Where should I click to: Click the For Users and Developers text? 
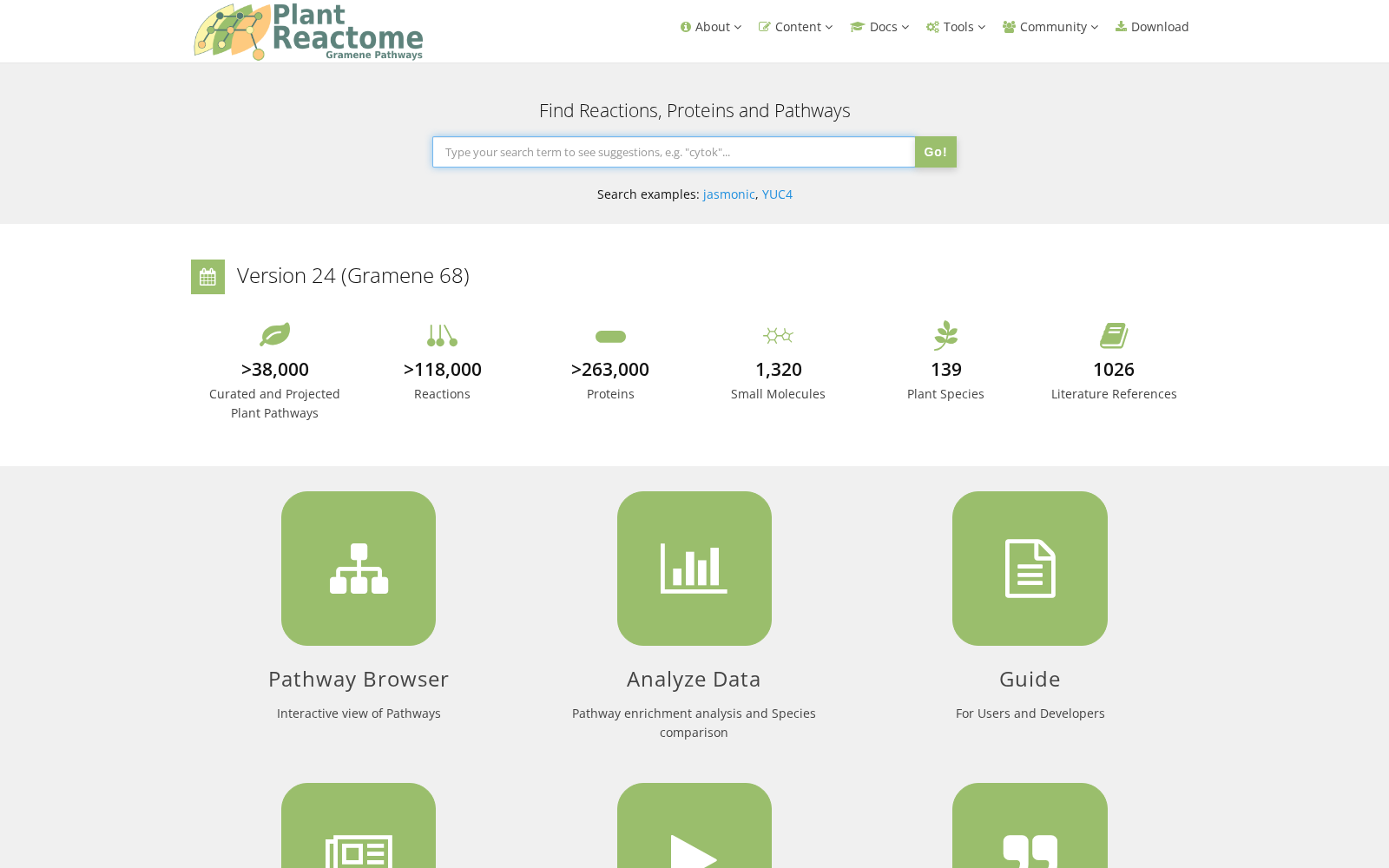[1030, 713]
